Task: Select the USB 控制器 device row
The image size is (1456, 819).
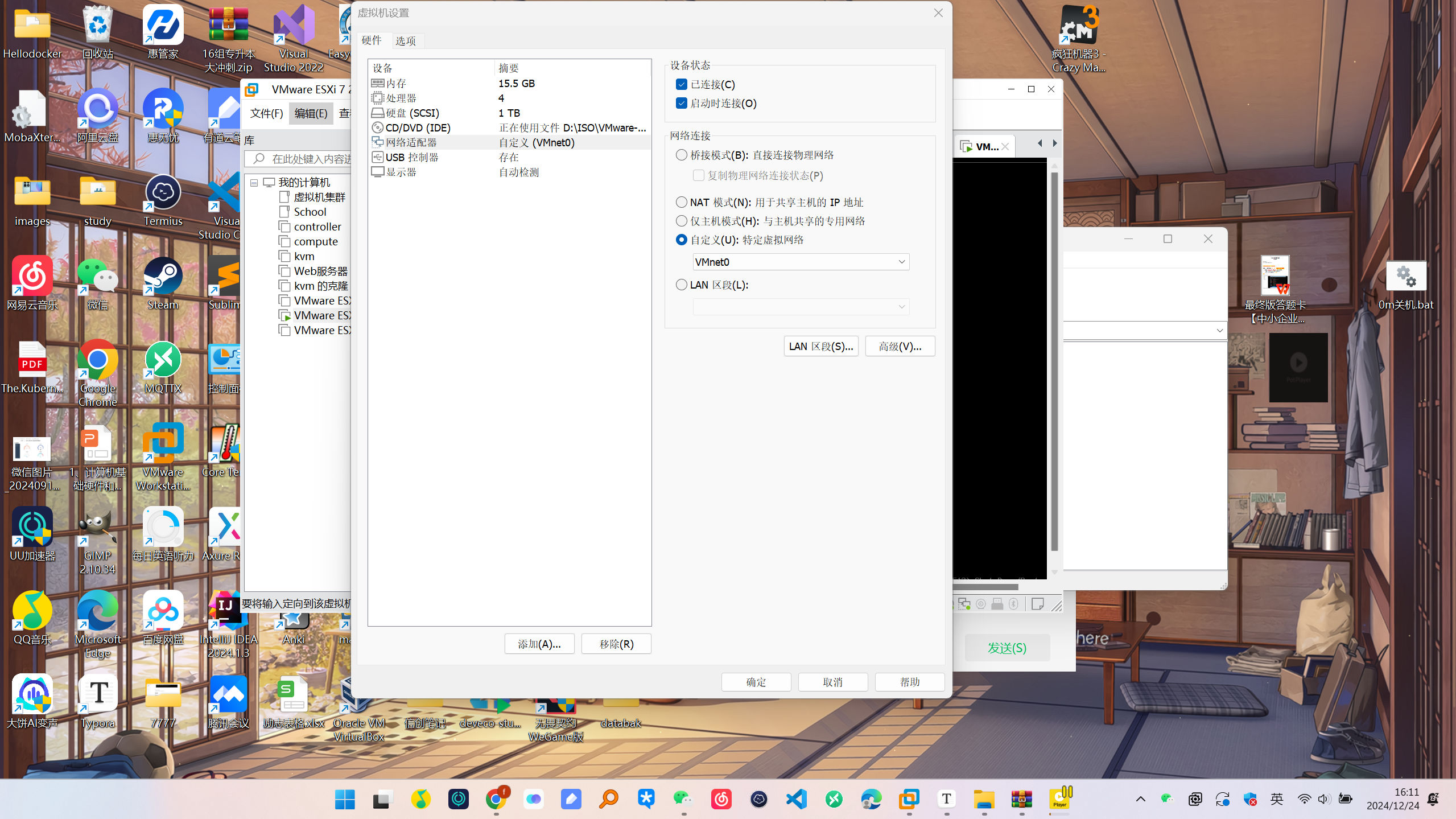Action: pyautogui.click(x=509, y=157)
